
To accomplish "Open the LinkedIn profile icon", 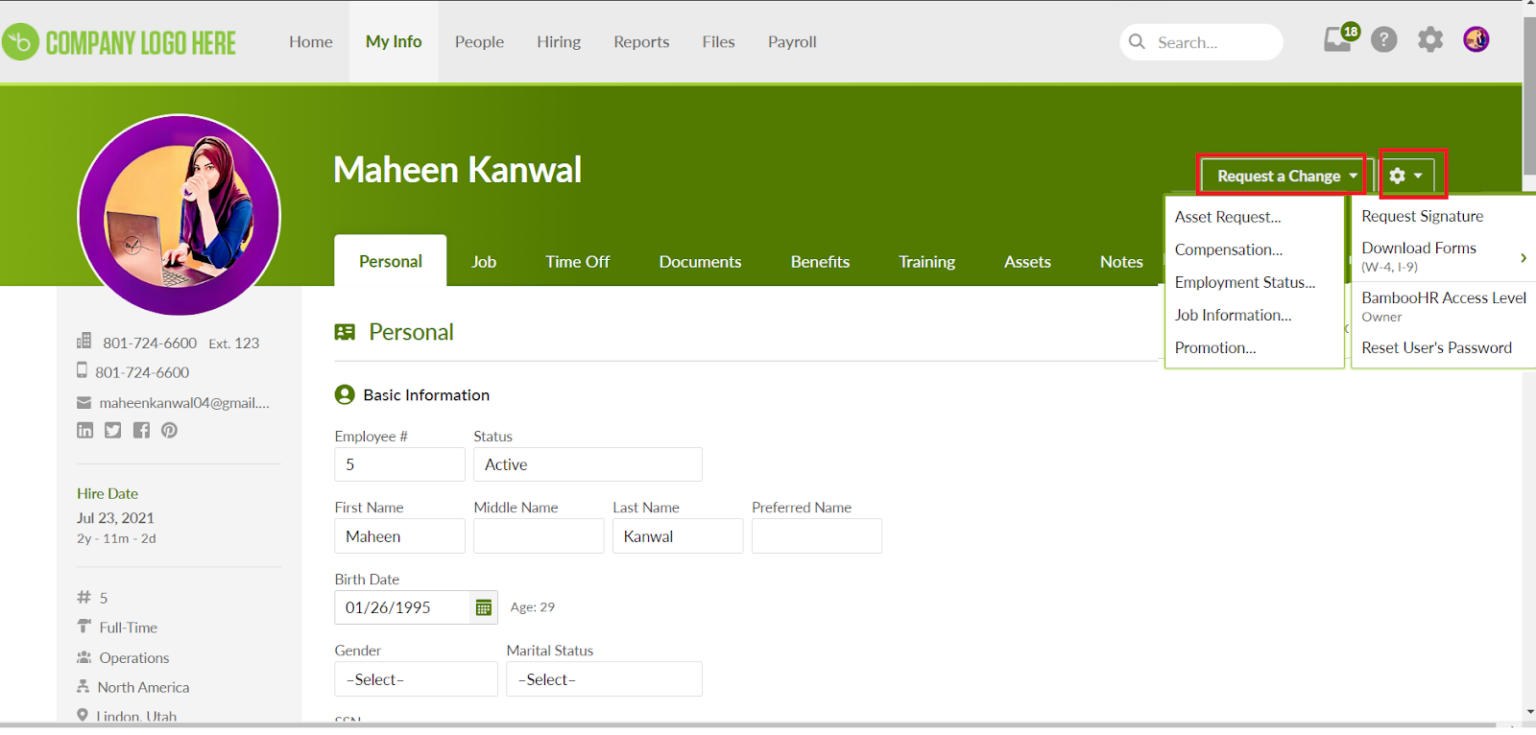I will (85, 430).
